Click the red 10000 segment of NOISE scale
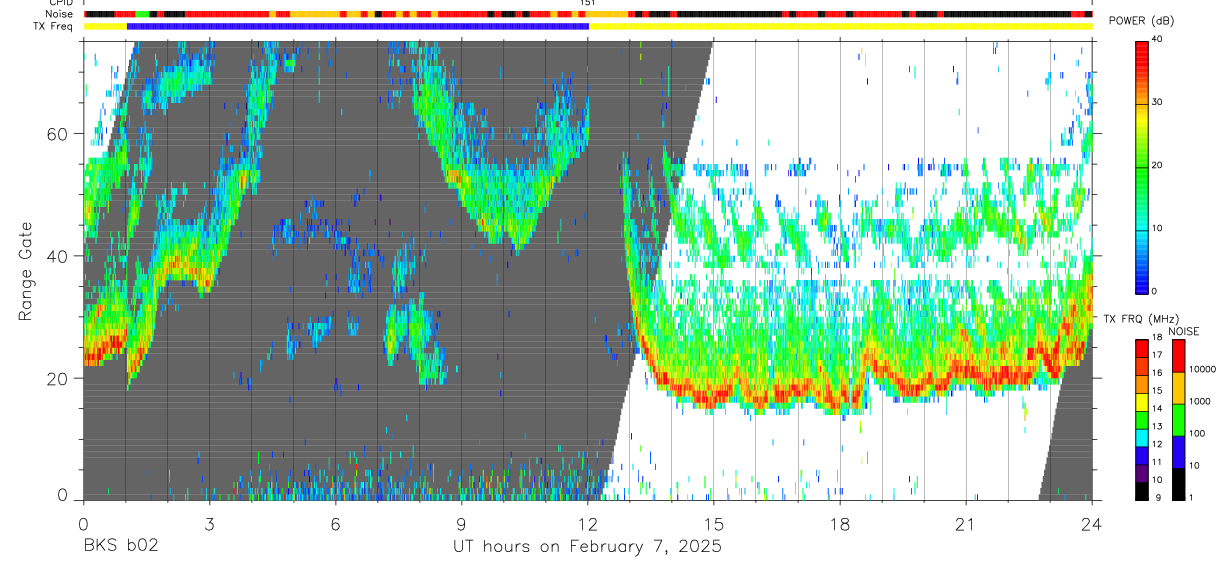 pos(1178,356)
